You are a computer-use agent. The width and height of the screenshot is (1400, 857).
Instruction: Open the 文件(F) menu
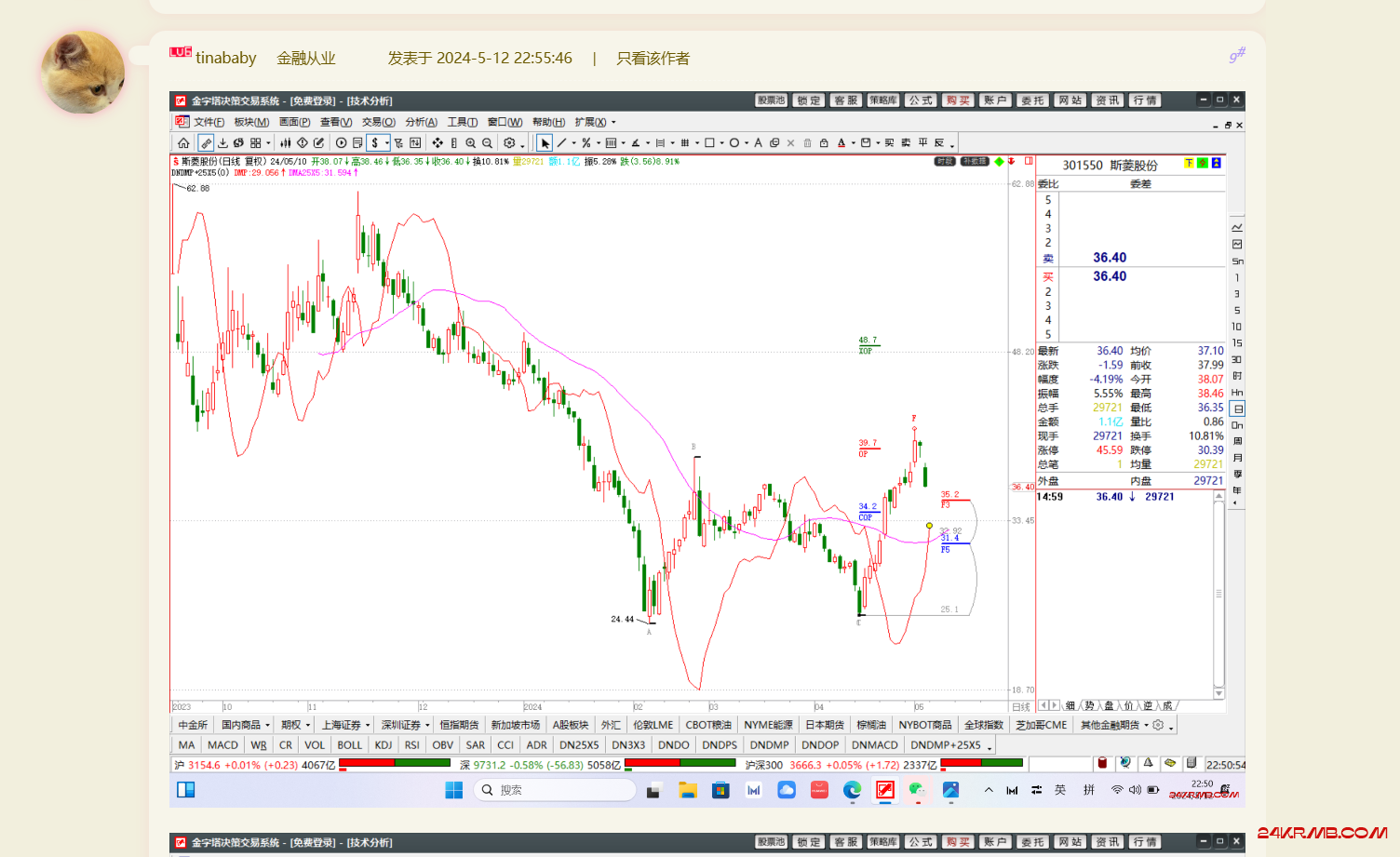(209, 122)
